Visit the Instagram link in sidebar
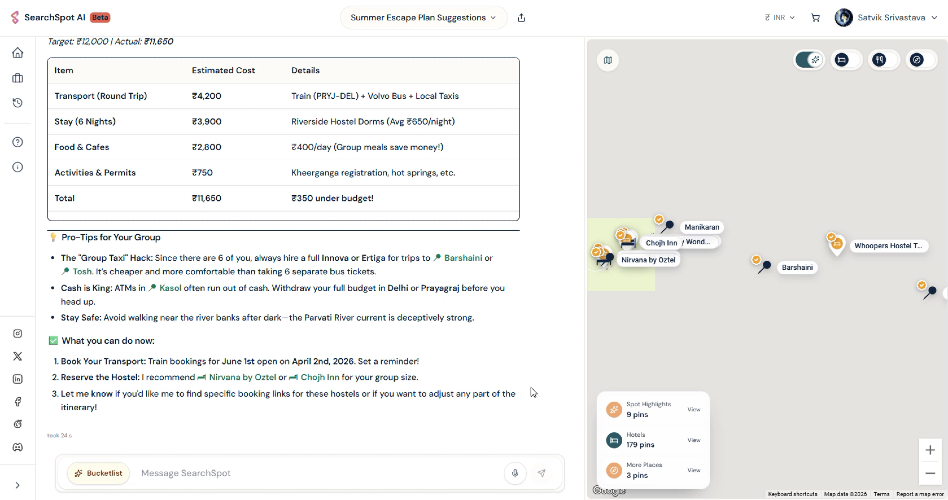948x500 pixels. [18, 334]
